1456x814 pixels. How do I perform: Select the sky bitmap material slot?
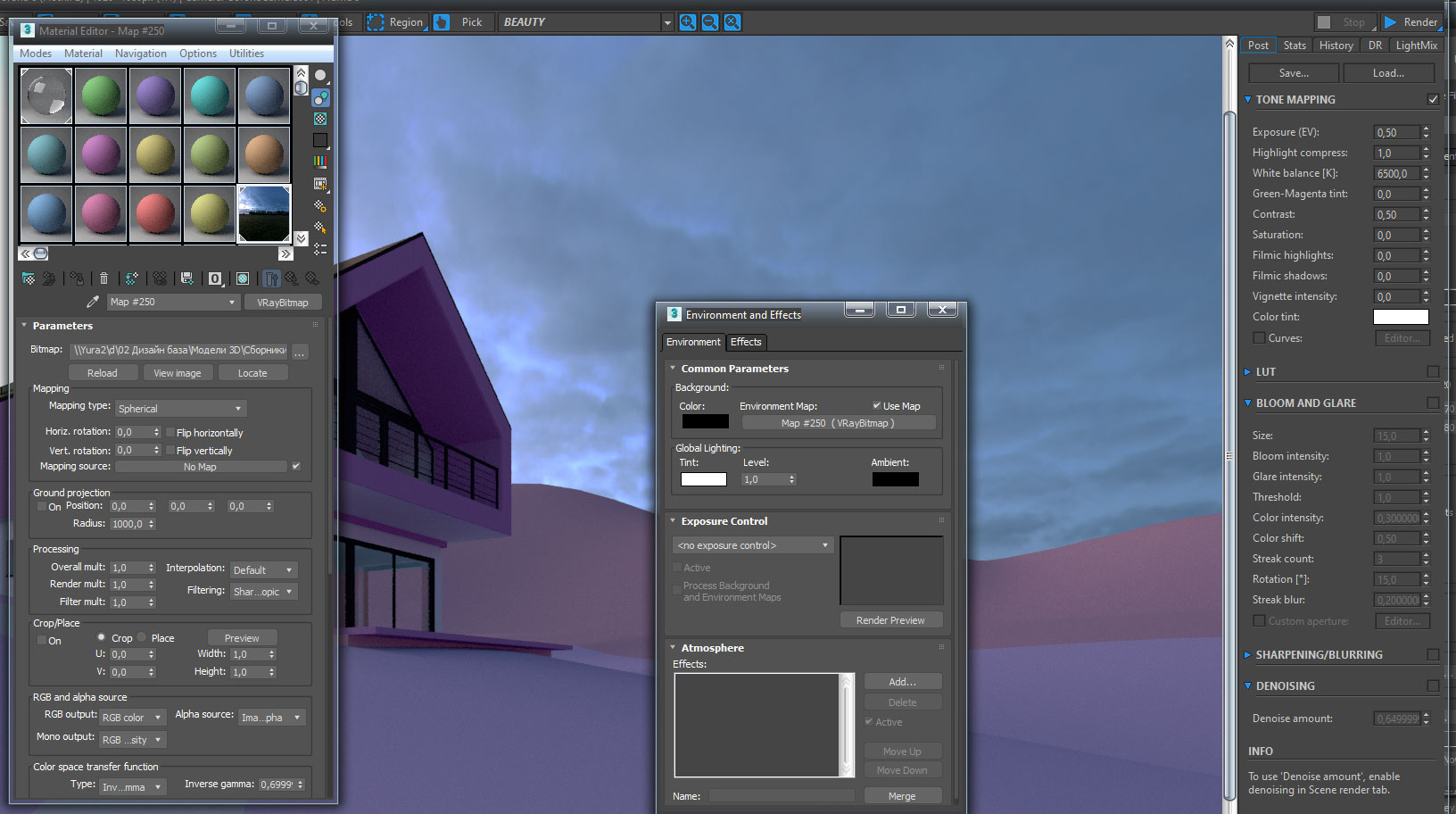tap(264, 213)
